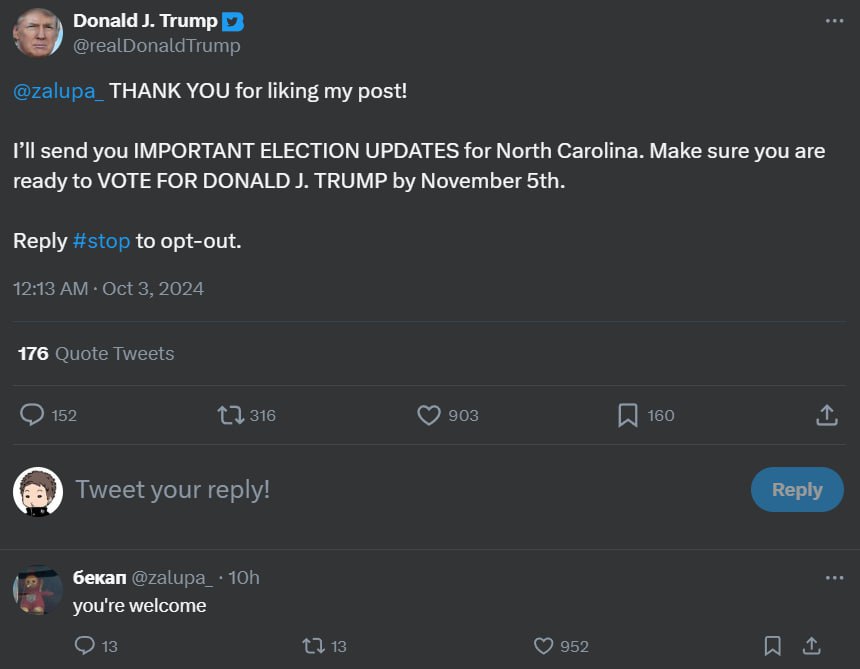Like бекап's reply with 952 likes
The width and height of the screenshot is (860, 669).
(543, 646)
